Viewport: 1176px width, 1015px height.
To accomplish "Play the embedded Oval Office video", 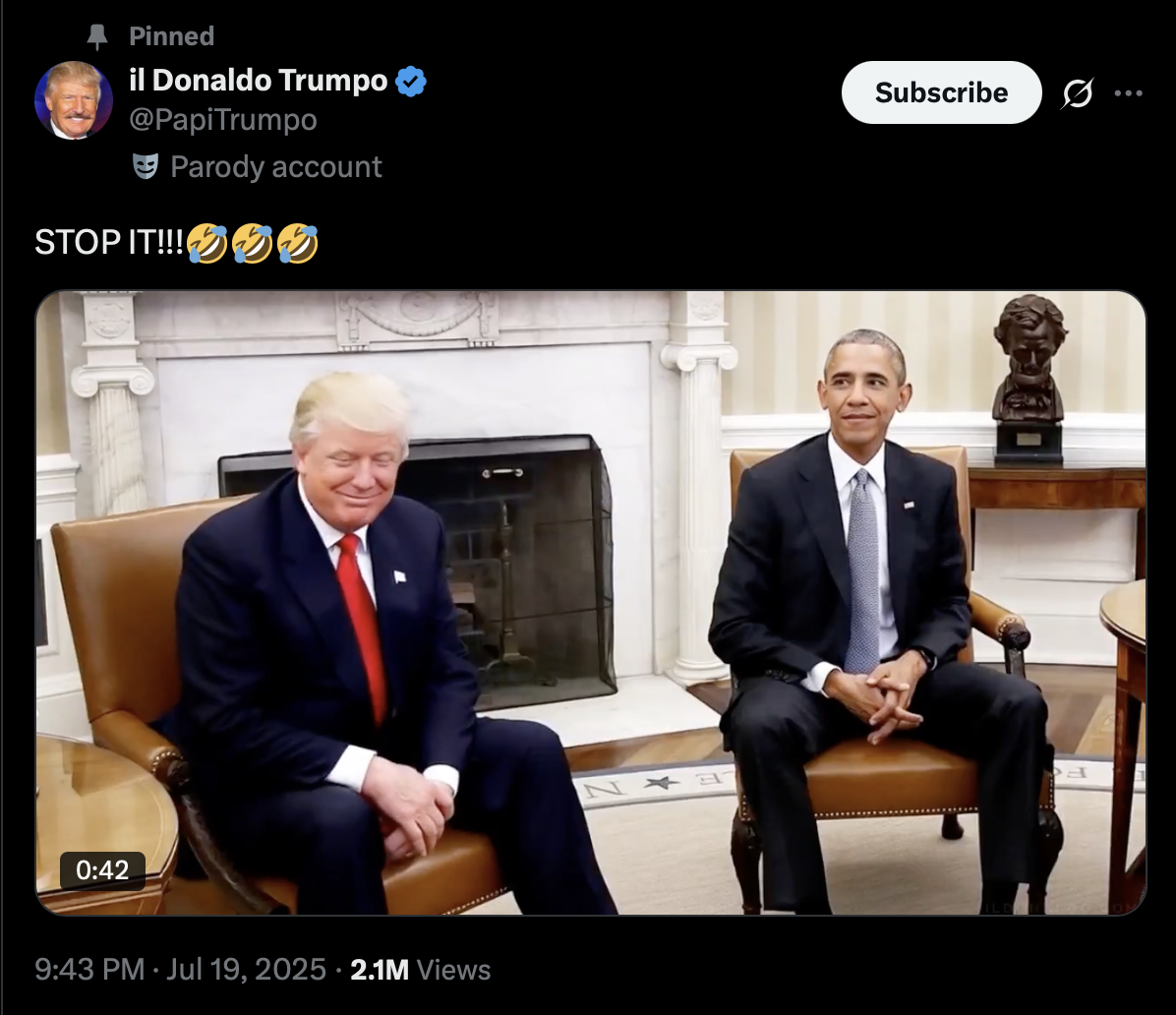I will (x=591, y=602).
